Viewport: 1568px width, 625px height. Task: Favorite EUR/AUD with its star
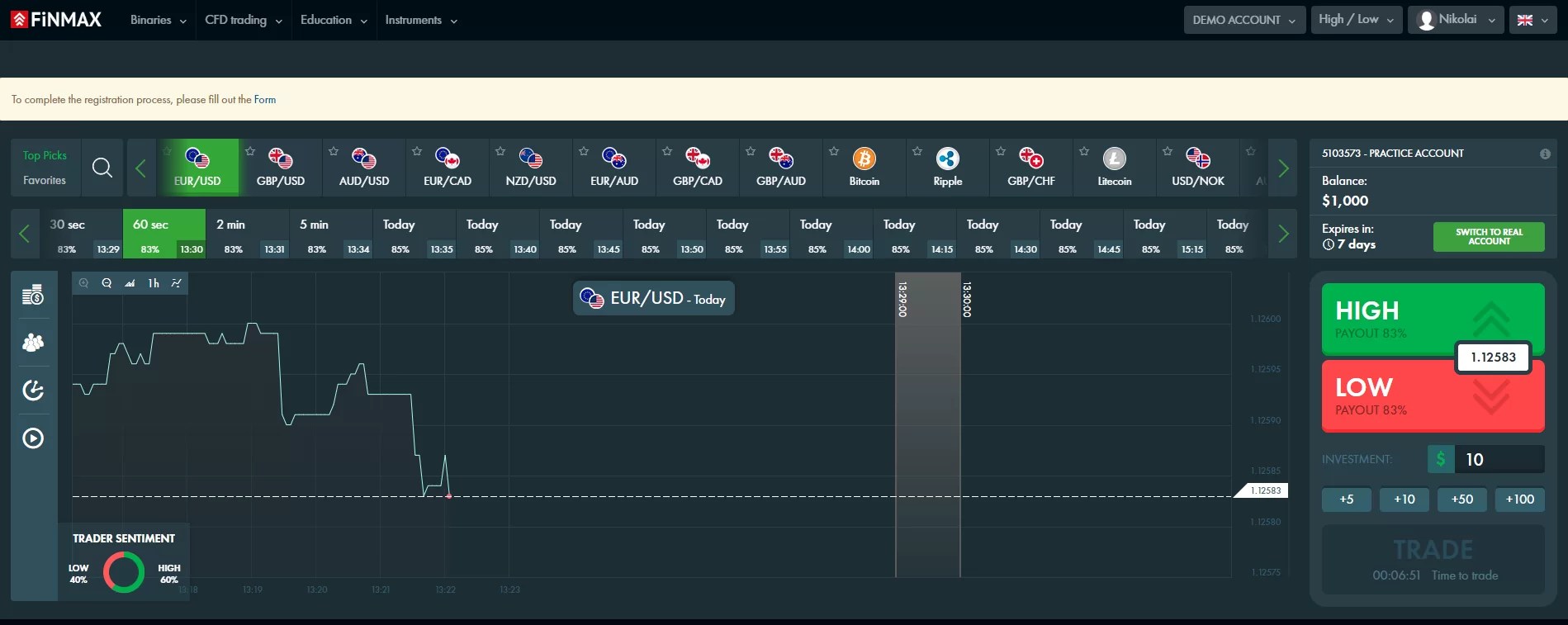pyautogui.click(x=584, y=151)
